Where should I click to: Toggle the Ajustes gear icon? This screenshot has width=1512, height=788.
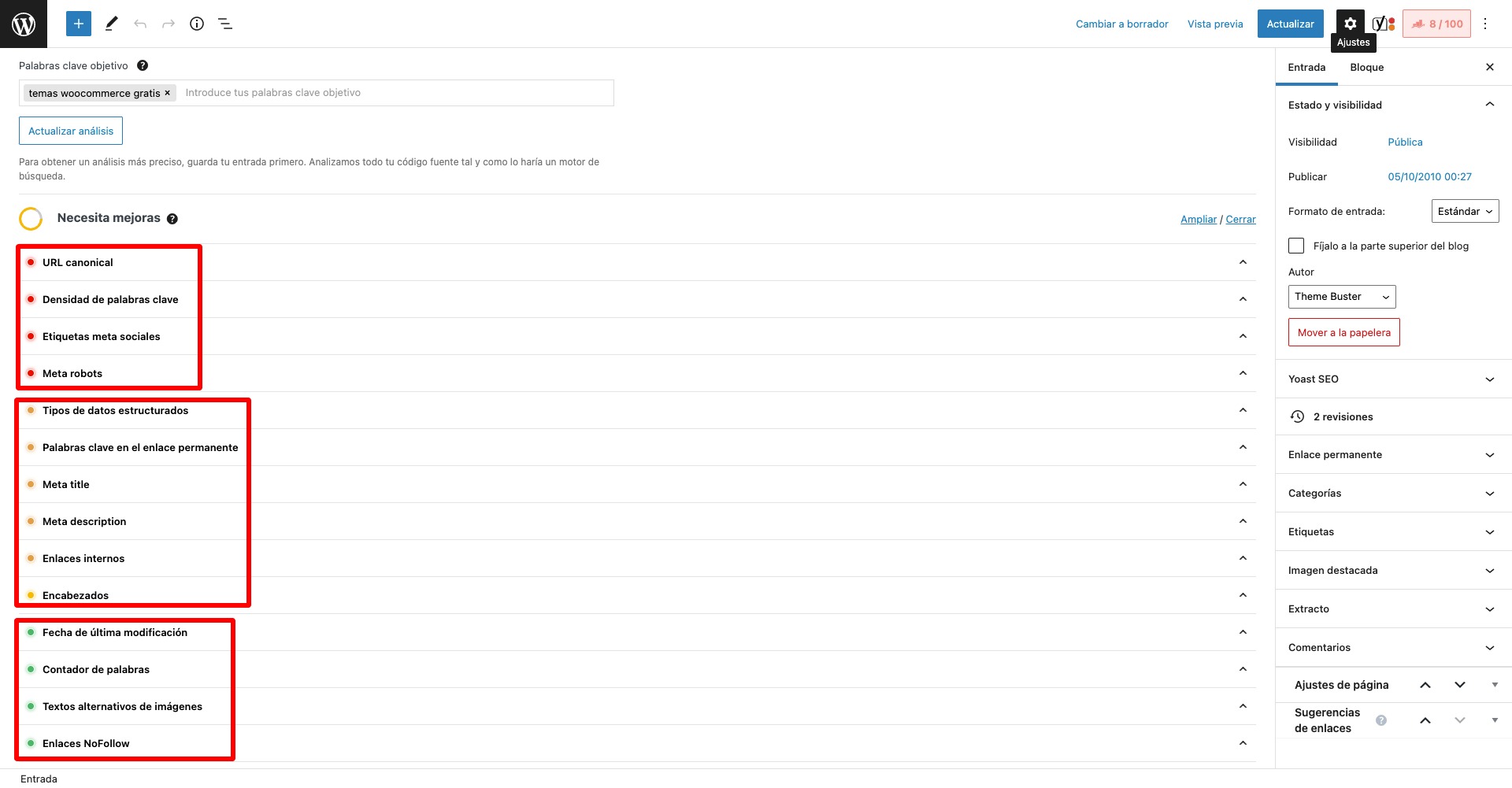(x=1350, y=24)
